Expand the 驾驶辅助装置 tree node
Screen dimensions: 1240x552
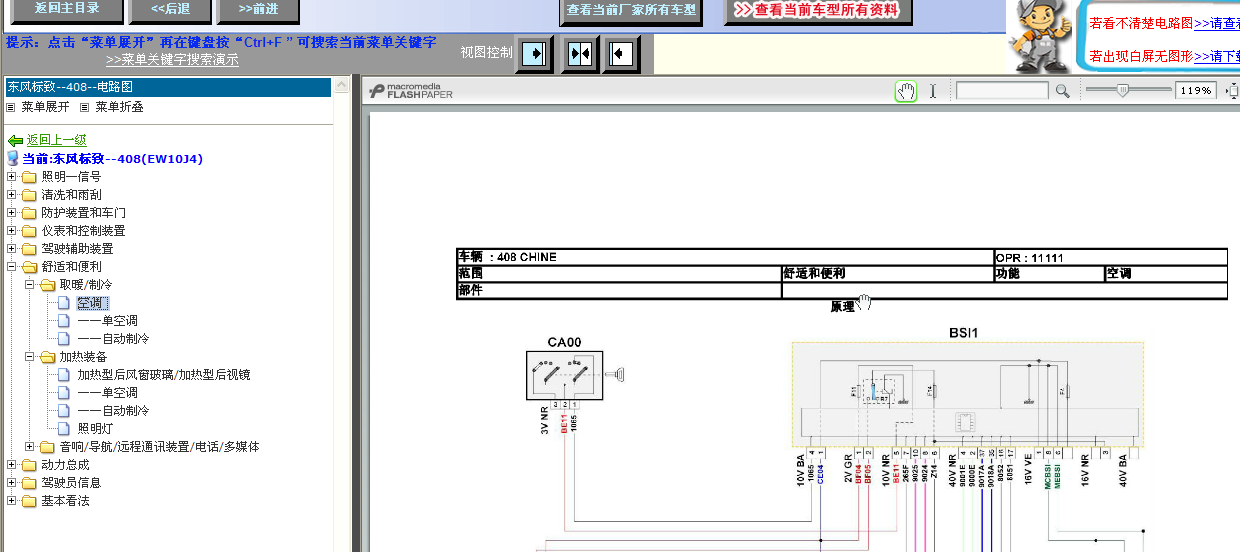tap(11, 249)
